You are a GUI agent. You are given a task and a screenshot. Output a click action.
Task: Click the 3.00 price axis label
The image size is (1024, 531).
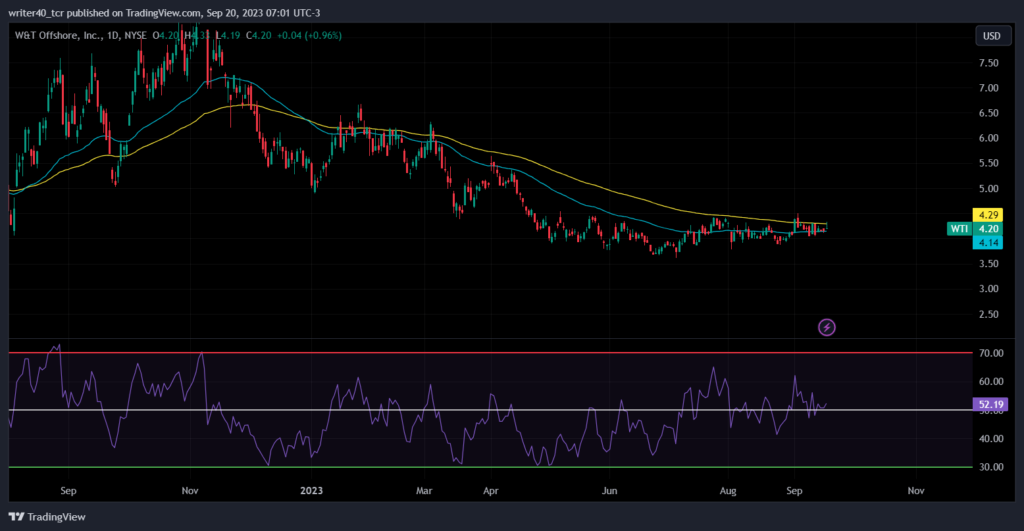pyautogui.click(x=989, y=288)
